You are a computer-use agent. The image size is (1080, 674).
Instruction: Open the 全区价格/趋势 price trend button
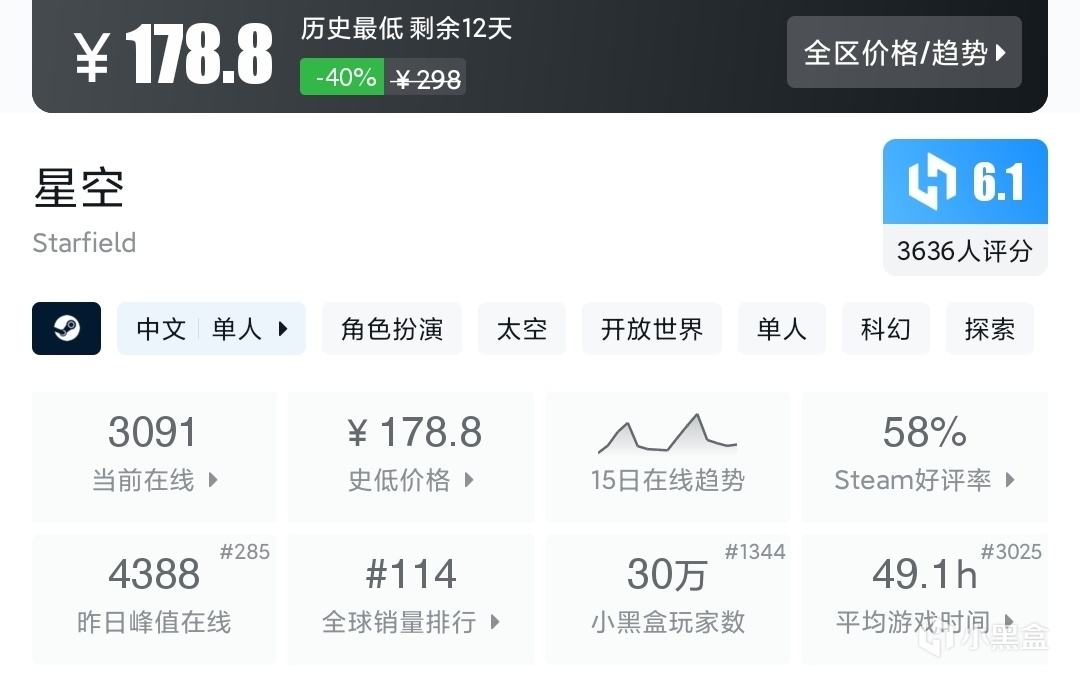[904, 52]
